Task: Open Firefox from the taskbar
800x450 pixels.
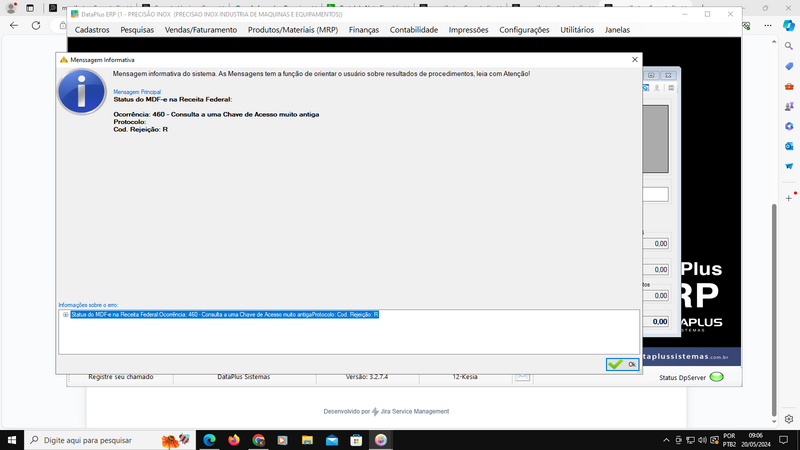Action: pos(234,440)
